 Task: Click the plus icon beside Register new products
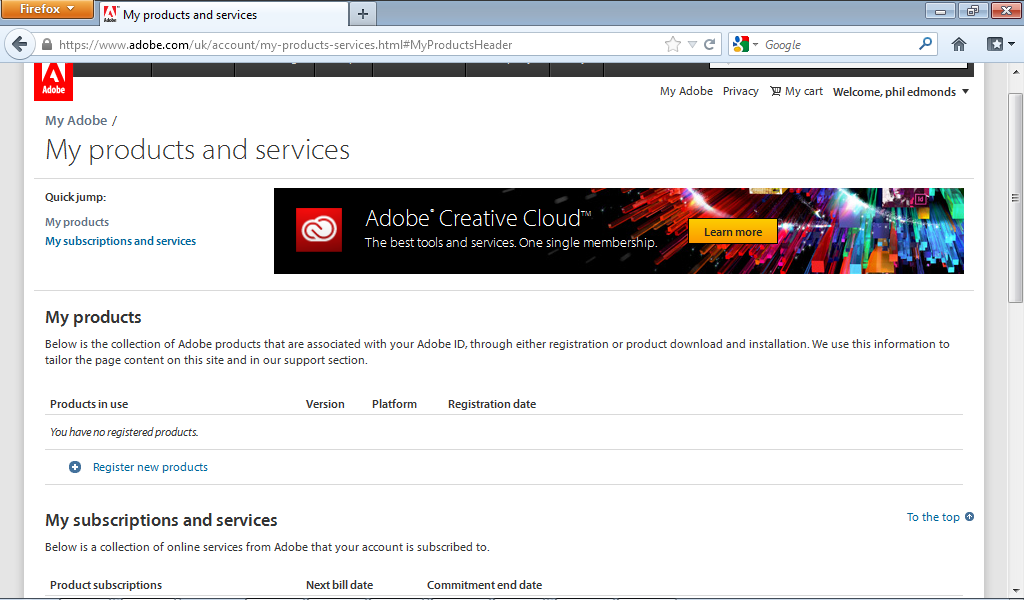coord(75,467)
